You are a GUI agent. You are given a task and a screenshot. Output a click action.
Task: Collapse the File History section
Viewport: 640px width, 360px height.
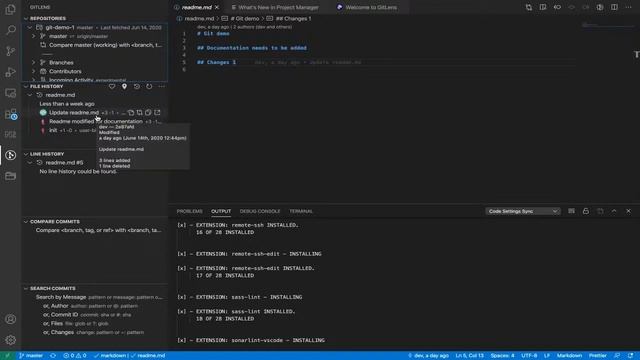[26, 87]
